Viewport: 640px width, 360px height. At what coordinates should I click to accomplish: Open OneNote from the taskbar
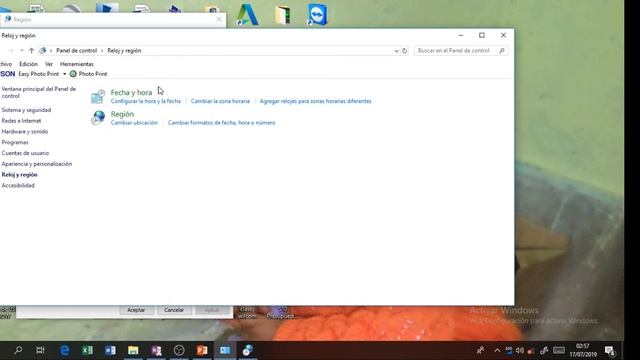click(156, 350)
